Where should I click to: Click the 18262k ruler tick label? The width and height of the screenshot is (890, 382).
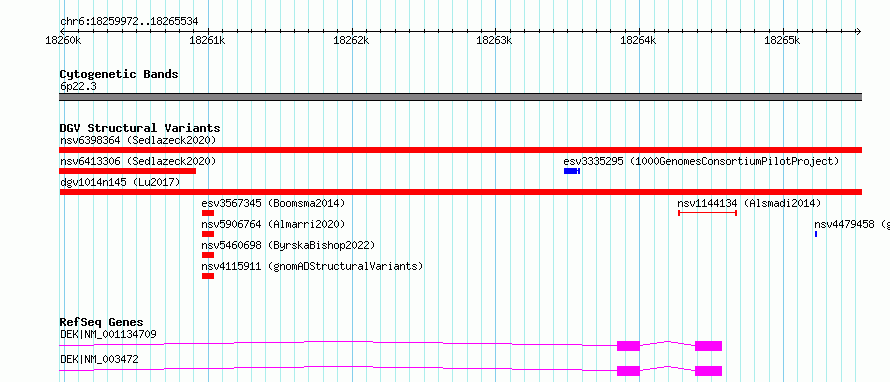(x=351, y=40)
